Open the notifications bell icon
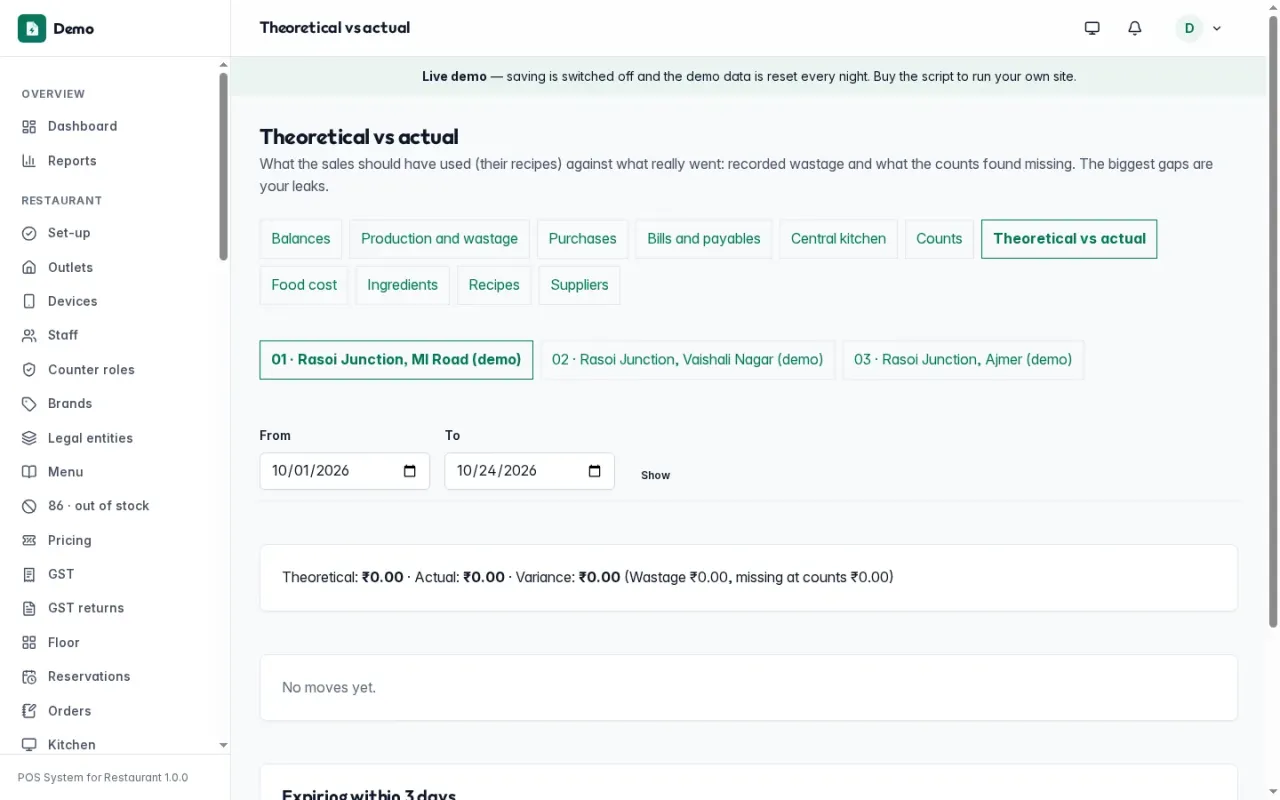1280x800 pixels. point(1134,28)
